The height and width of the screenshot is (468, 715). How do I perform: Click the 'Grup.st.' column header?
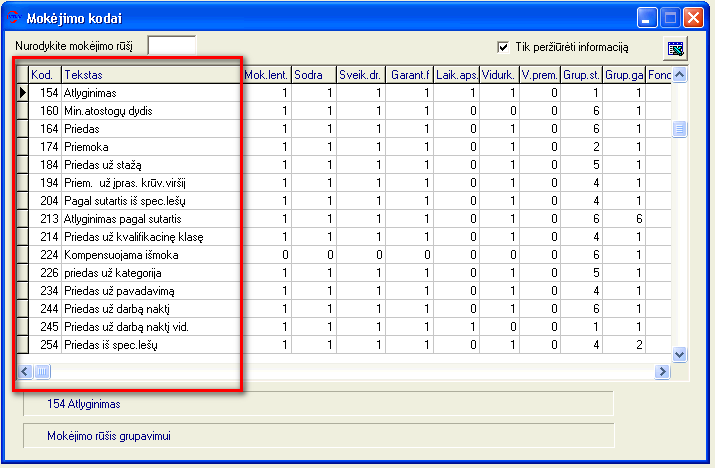tap(581, 75)
